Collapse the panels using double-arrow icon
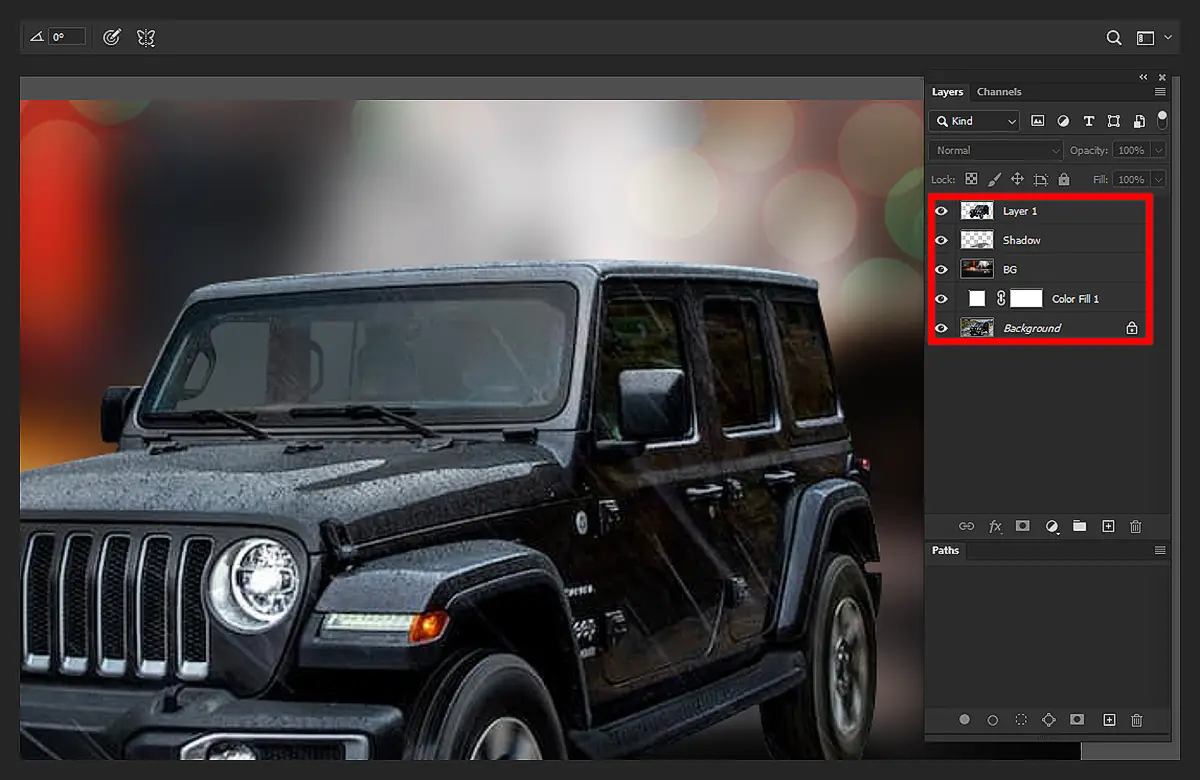 point(1144,77)
